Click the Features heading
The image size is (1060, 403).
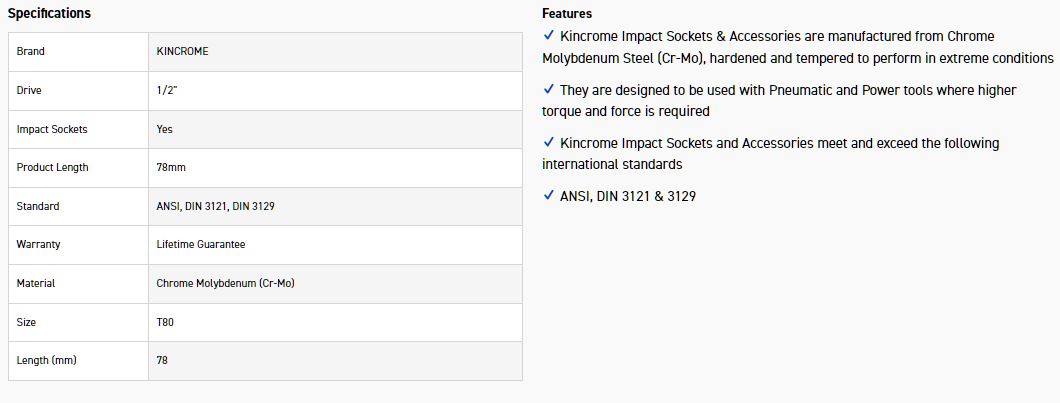pos(567,13)
